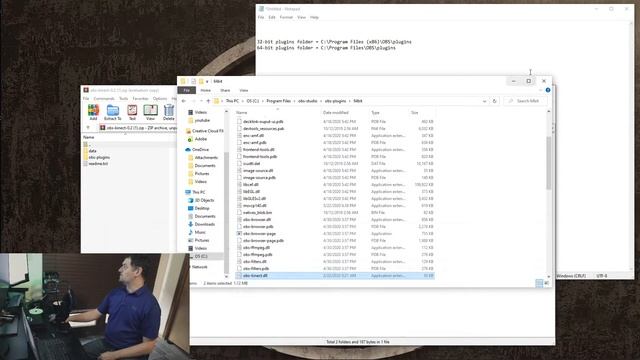
Task: Open Explorer Home ribbon tab
Action: pyautogui.click(x=206, y=90)
